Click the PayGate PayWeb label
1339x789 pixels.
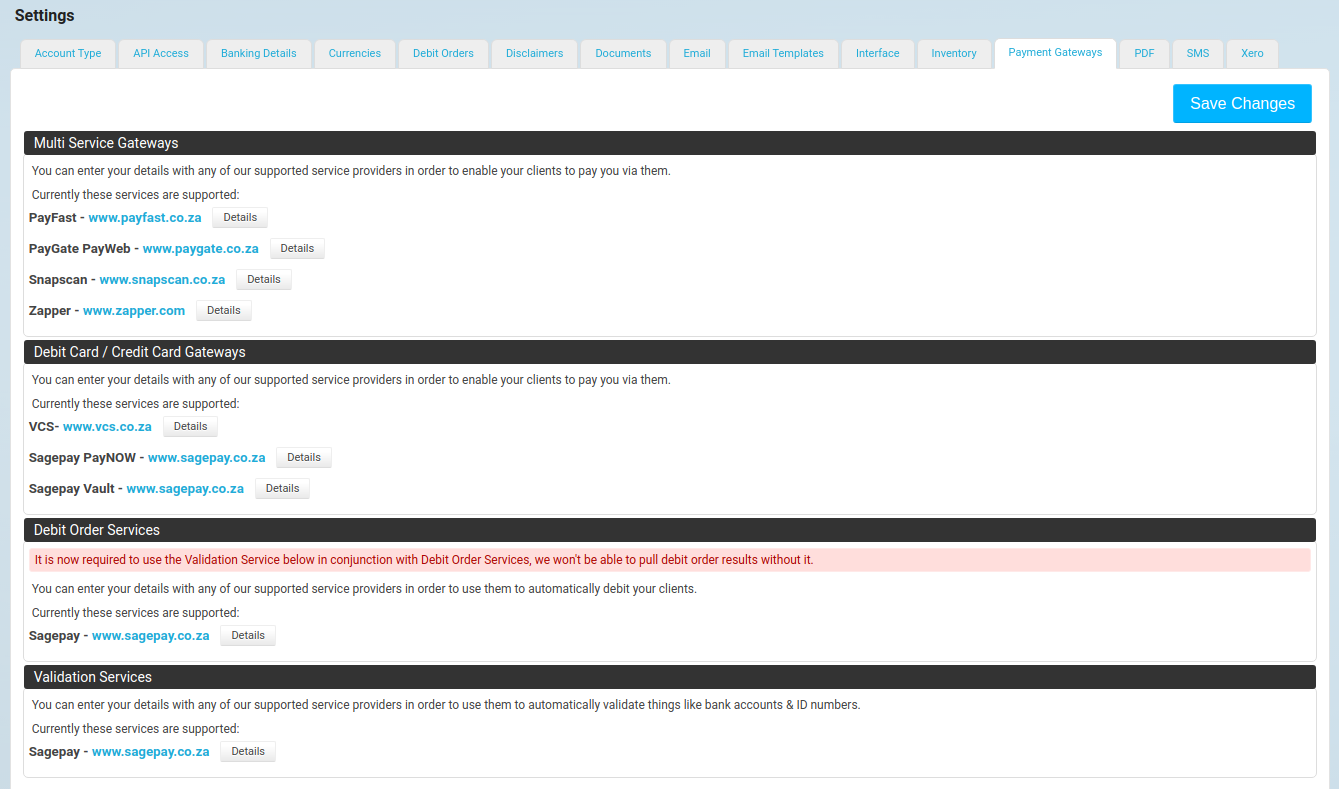click(x=79, y=249)
